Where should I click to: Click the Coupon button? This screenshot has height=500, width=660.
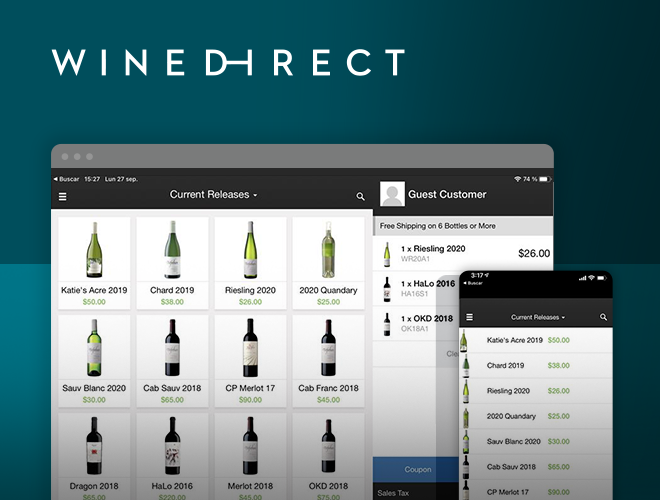416,469
